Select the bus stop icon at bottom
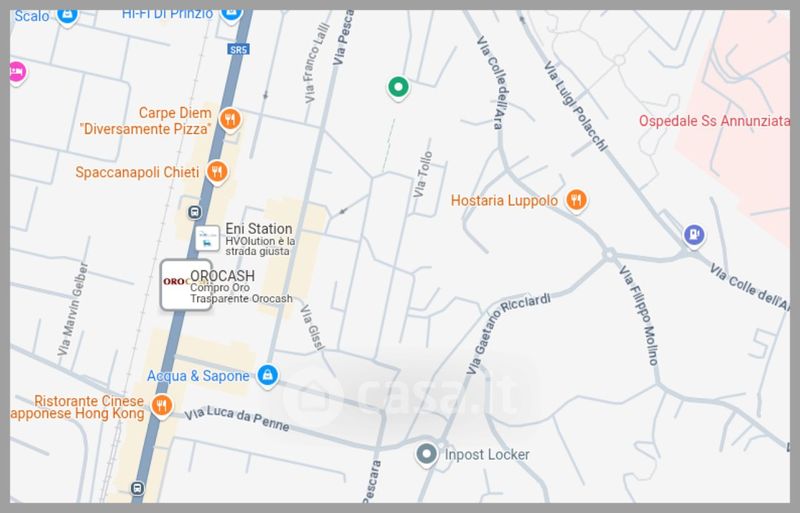This screenshot has width=800, height=513. (x=137, y=487)
